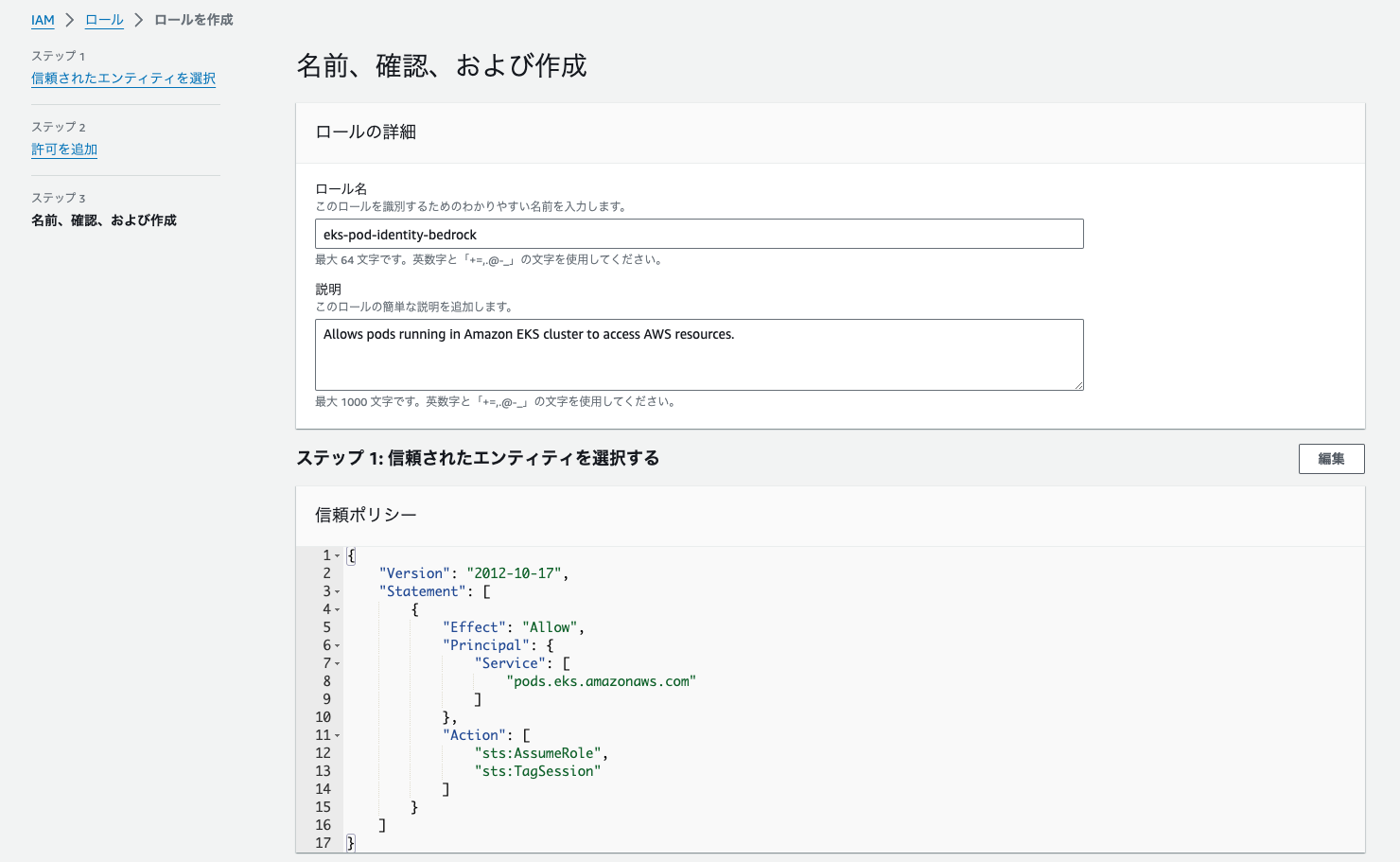Collapse the fold arrow on line 1
This screenshot has width=1400, height=862.
(338, 556)
